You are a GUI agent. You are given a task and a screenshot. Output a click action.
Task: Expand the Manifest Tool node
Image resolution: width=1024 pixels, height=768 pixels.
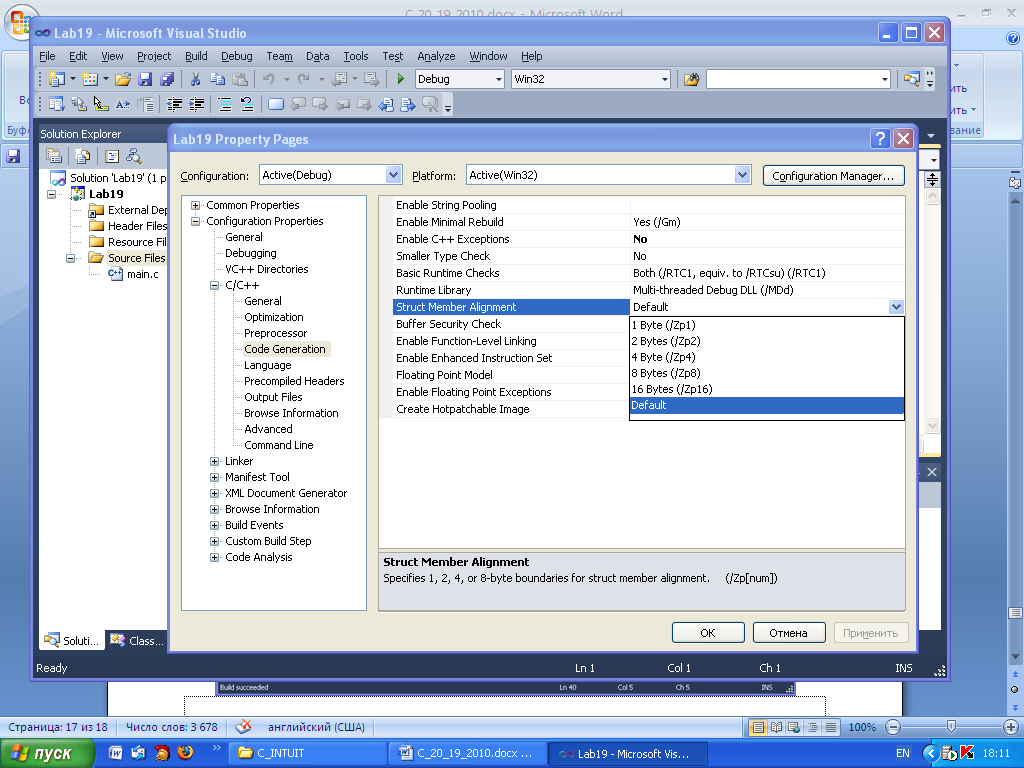tap(214, 477)
